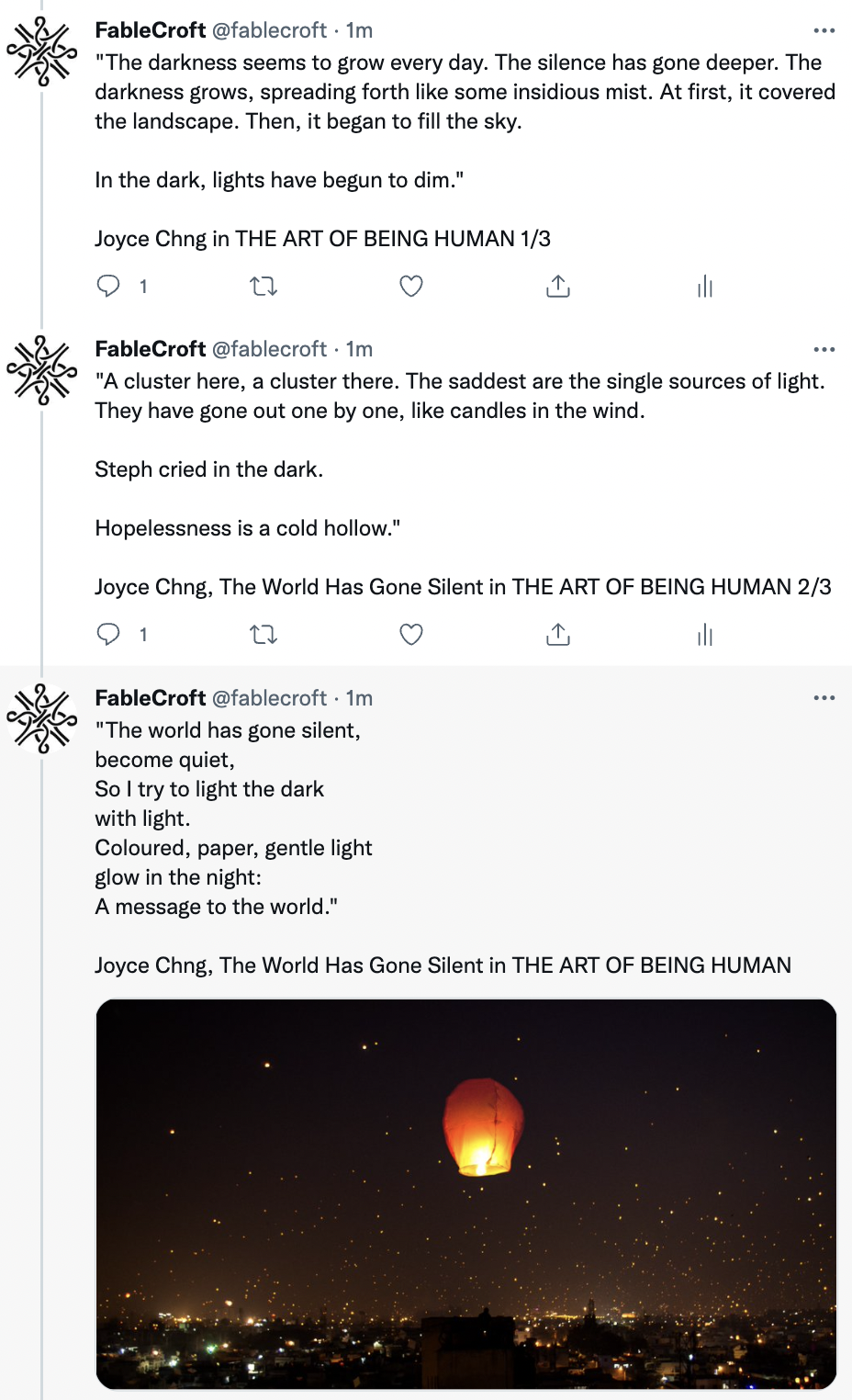Share the second tweet ending 2/3

(x=558, y=635)
